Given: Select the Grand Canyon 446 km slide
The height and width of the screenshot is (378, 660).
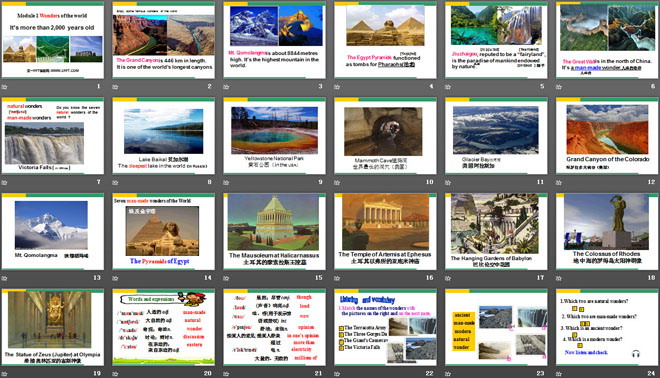Looking at the screenshot, I should coord(163,40).
